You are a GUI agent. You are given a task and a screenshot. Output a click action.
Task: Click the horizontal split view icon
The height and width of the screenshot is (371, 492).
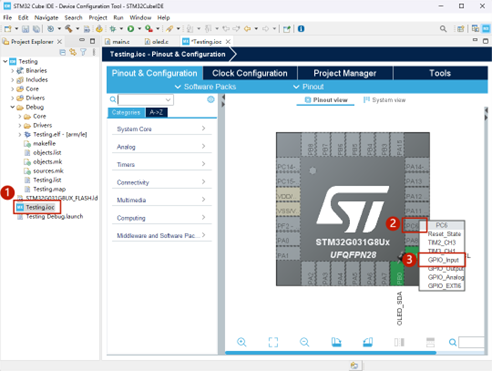(430, 342)
